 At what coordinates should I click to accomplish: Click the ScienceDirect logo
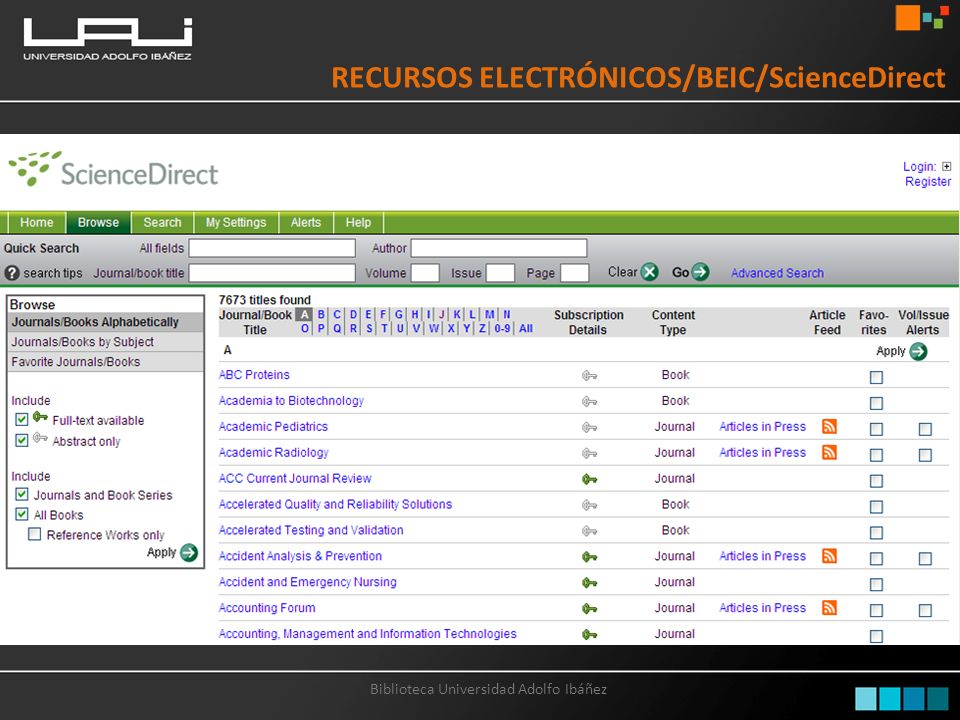point(113,170)
